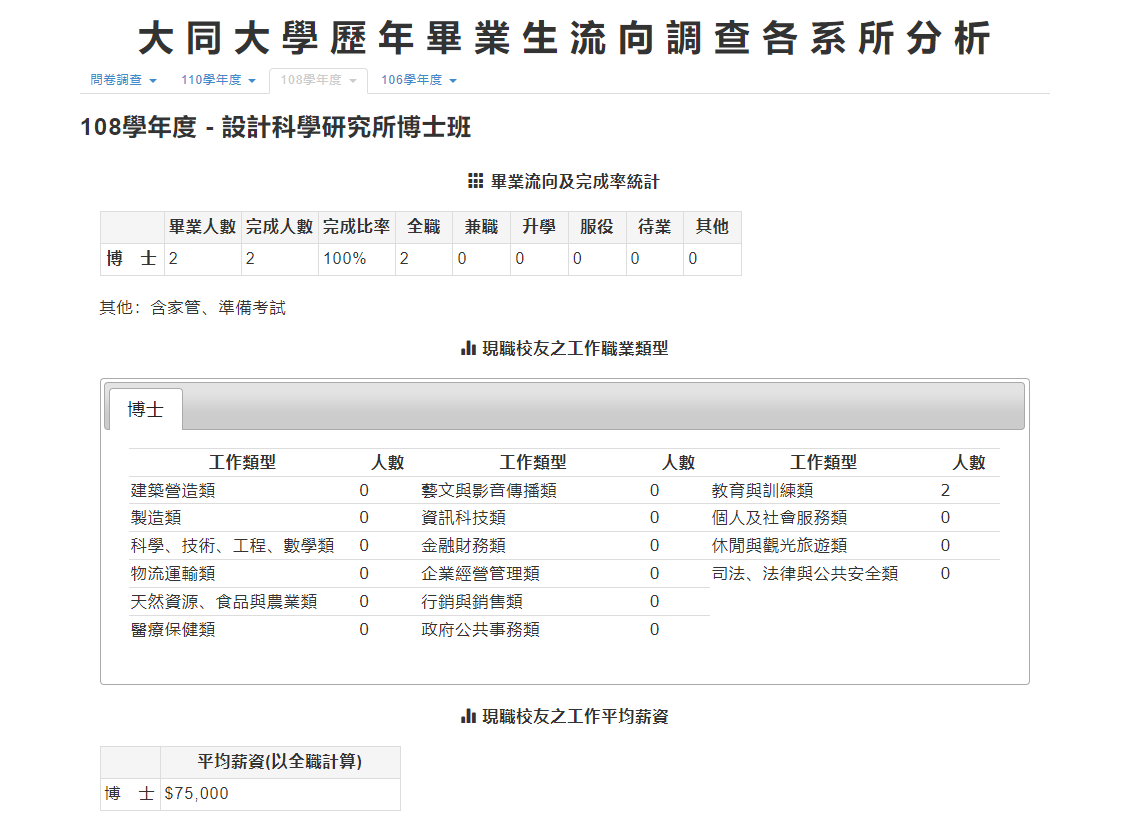Click bar chart icon beside 現職校友之工作平均薪資
Viewport: 1140px width, 836px height.
point(468,717)
